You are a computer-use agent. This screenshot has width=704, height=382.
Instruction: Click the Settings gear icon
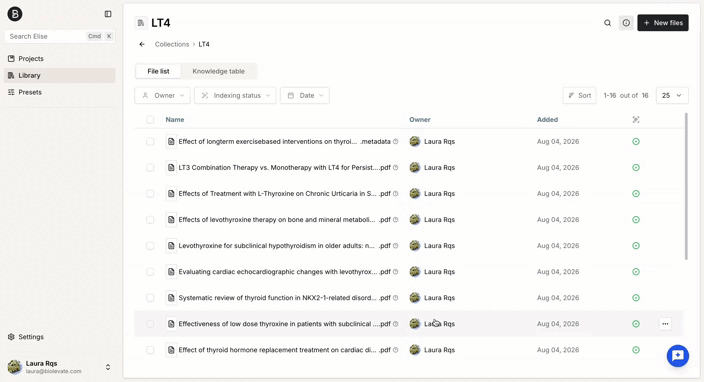(11, 337)
